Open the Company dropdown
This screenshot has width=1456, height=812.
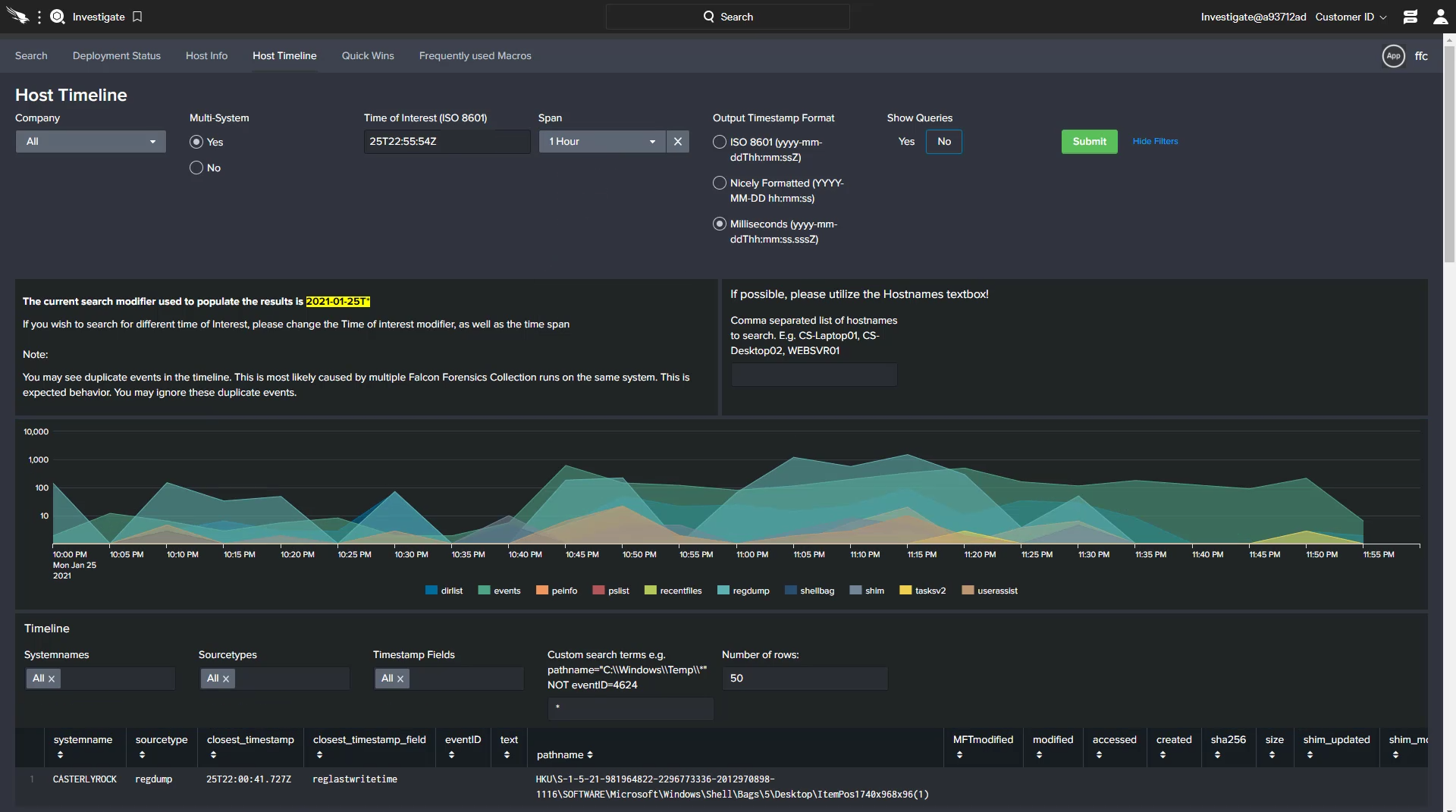tap(91, 142)
